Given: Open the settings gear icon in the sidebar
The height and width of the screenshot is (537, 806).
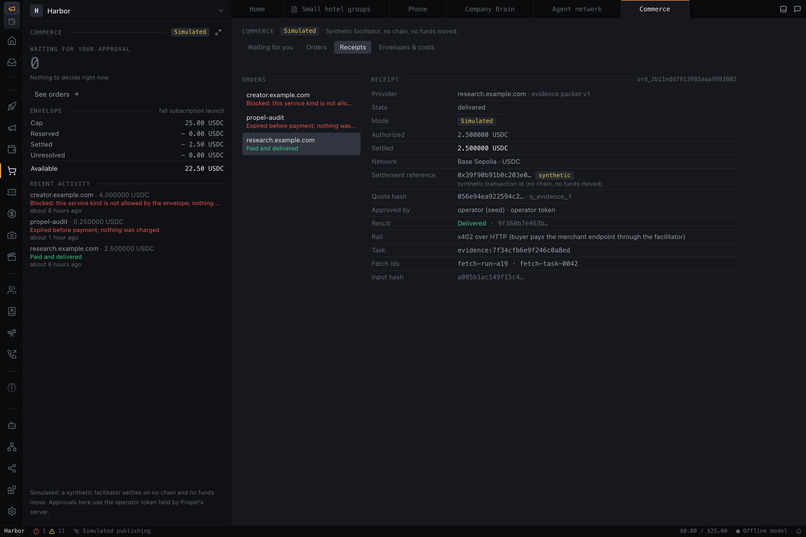Looking at the screenshot, I should coord(11,511).
